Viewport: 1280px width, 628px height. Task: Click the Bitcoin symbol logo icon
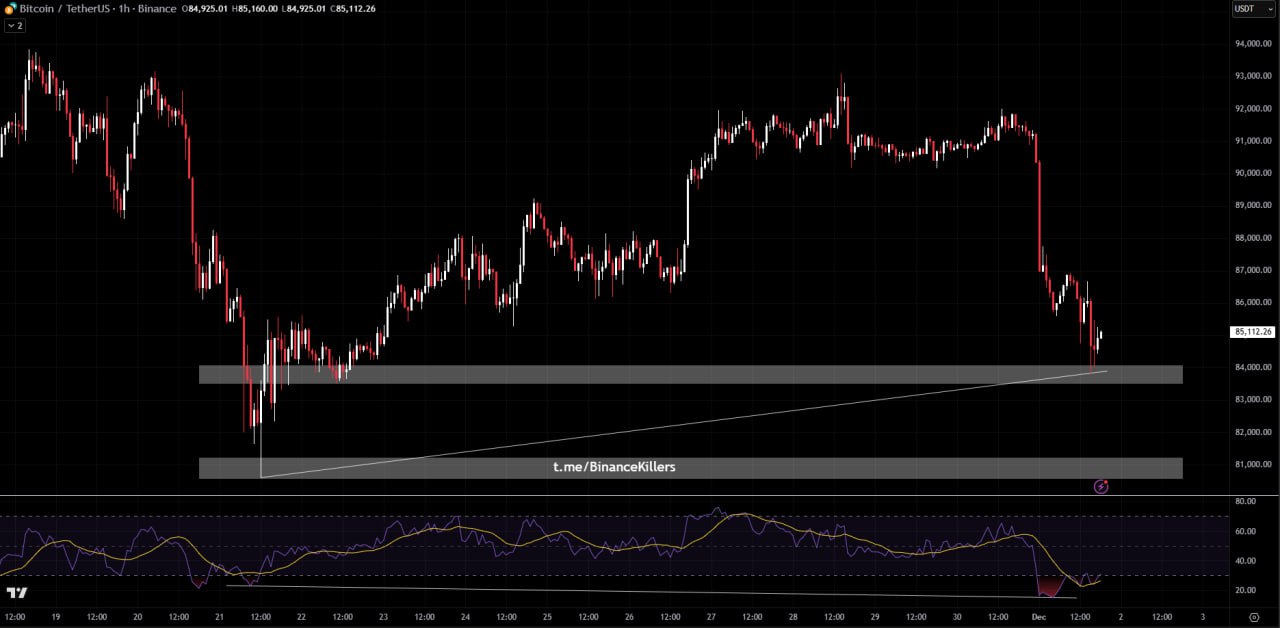10,9
